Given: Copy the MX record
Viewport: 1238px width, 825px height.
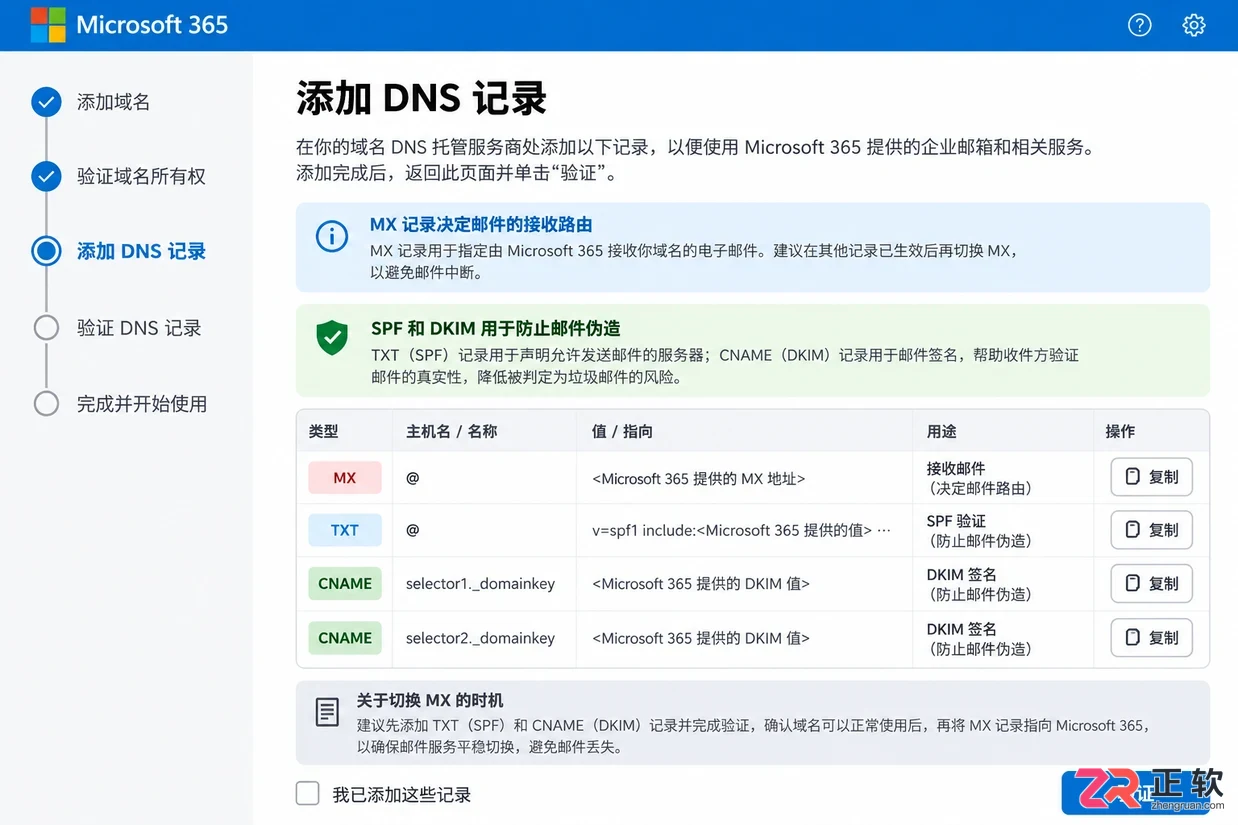Looking at the screenshot, I should tap(1152, 477).
